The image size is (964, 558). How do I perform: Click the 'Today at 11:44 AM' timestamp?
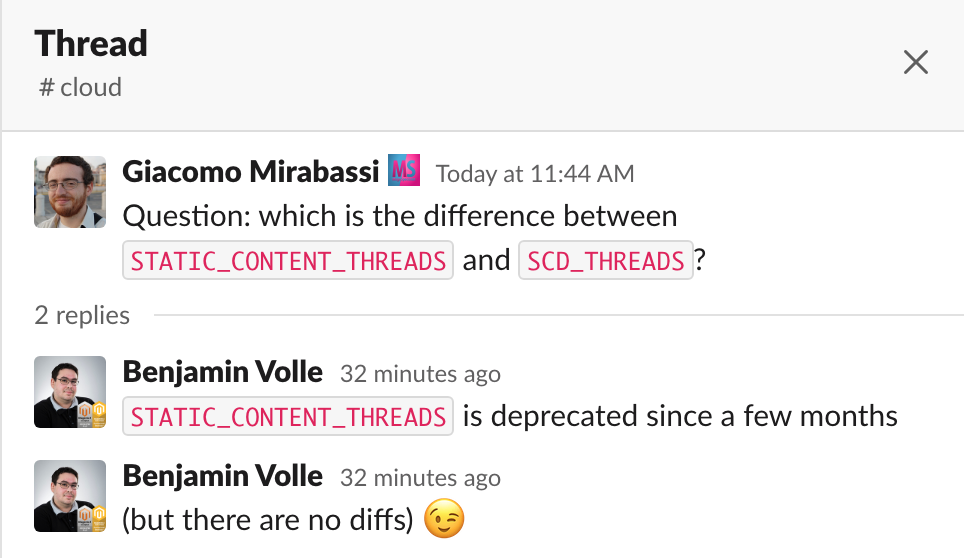[535, 174]
